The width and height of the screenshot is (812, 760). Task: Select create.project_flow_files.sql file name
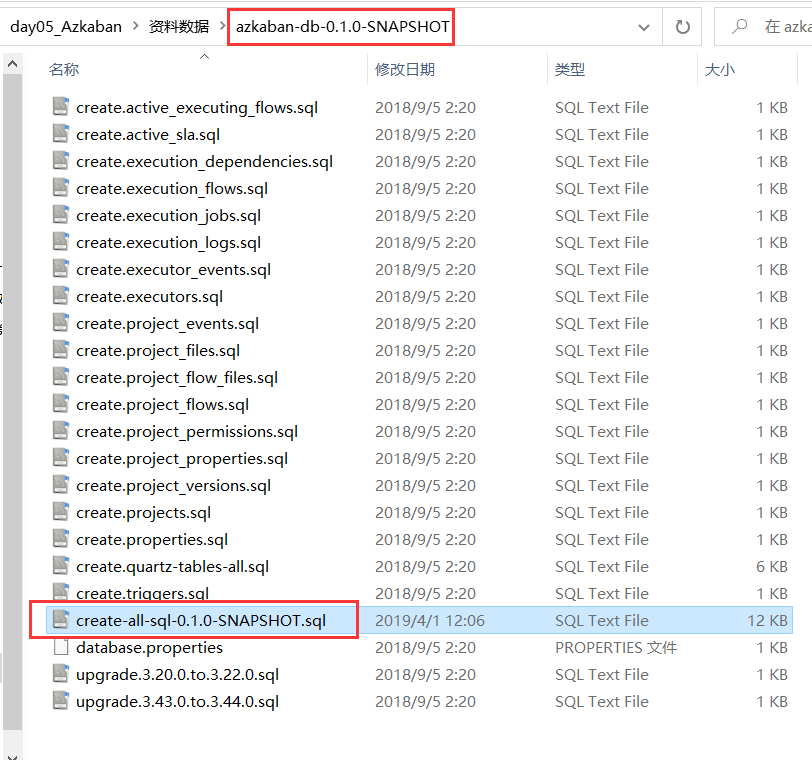(177, 377)
